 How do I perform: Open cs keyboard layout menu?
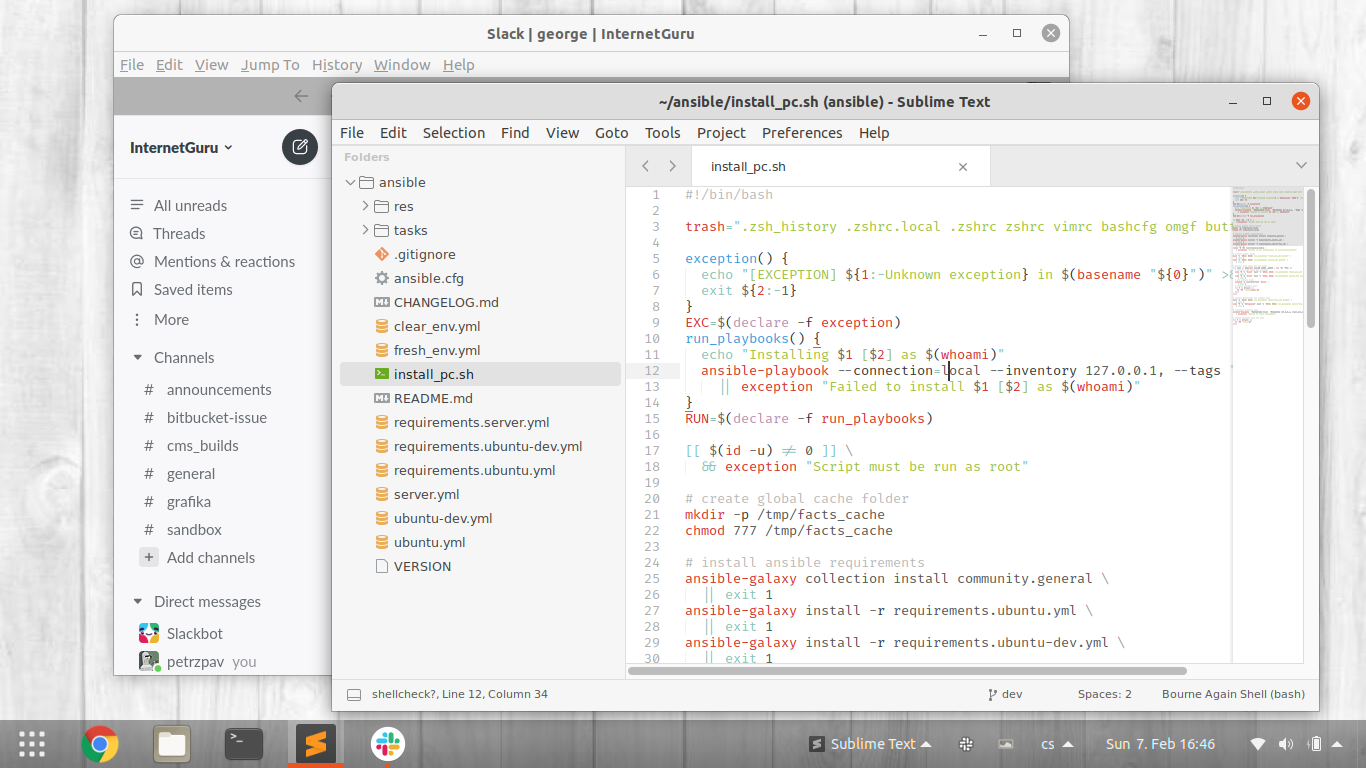click(1056, 744)
